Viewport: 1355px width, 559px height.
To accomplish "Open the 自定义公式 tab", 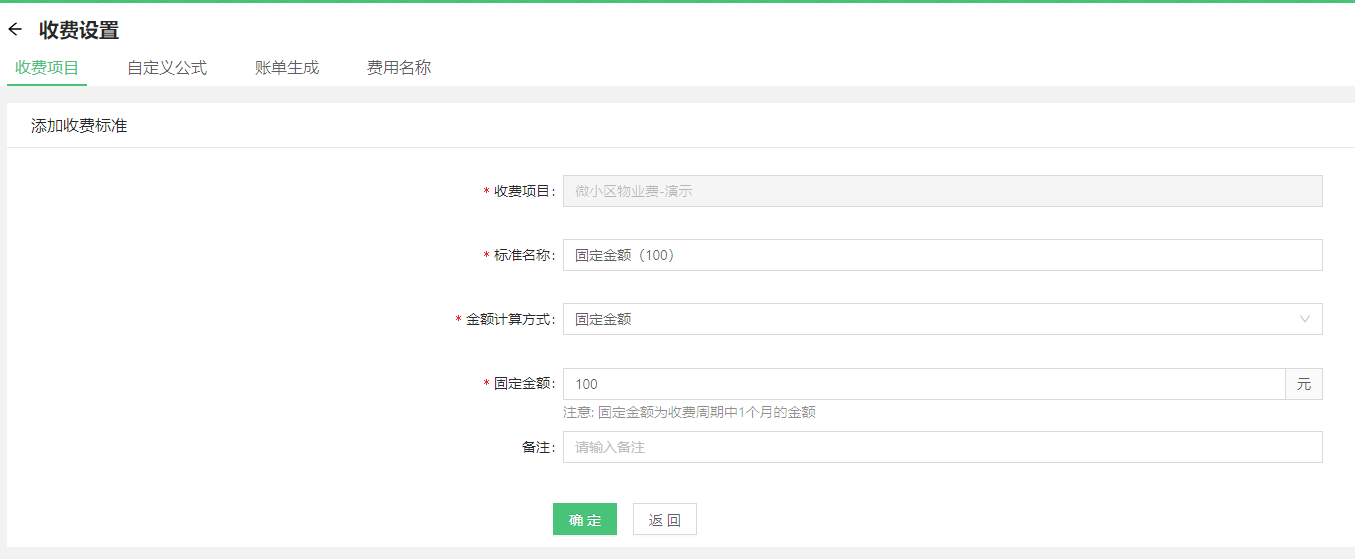I will point(167,68).
